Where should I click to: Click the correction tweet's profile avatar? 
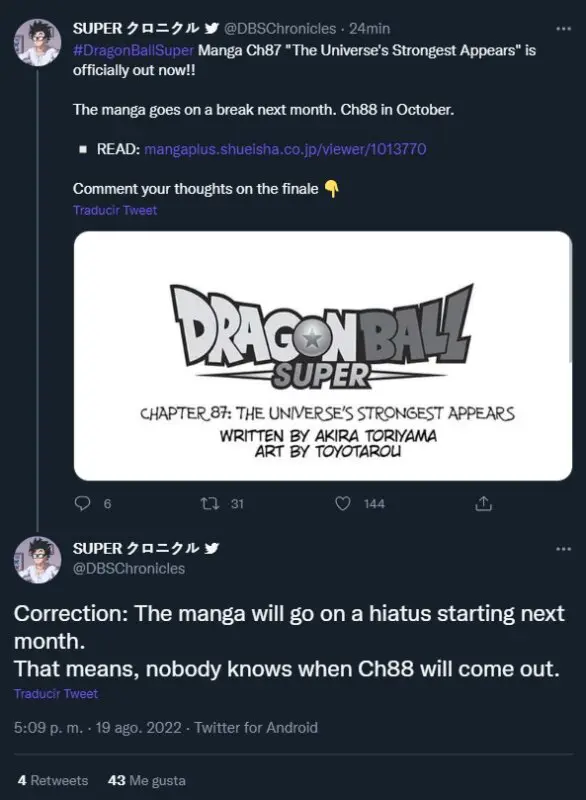37,560
